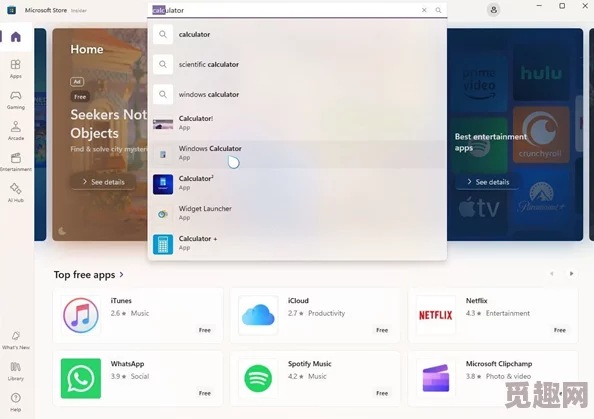Open the Calculator² app result
The width and height of the screenshot is (594, 419).
click(297, 183)
